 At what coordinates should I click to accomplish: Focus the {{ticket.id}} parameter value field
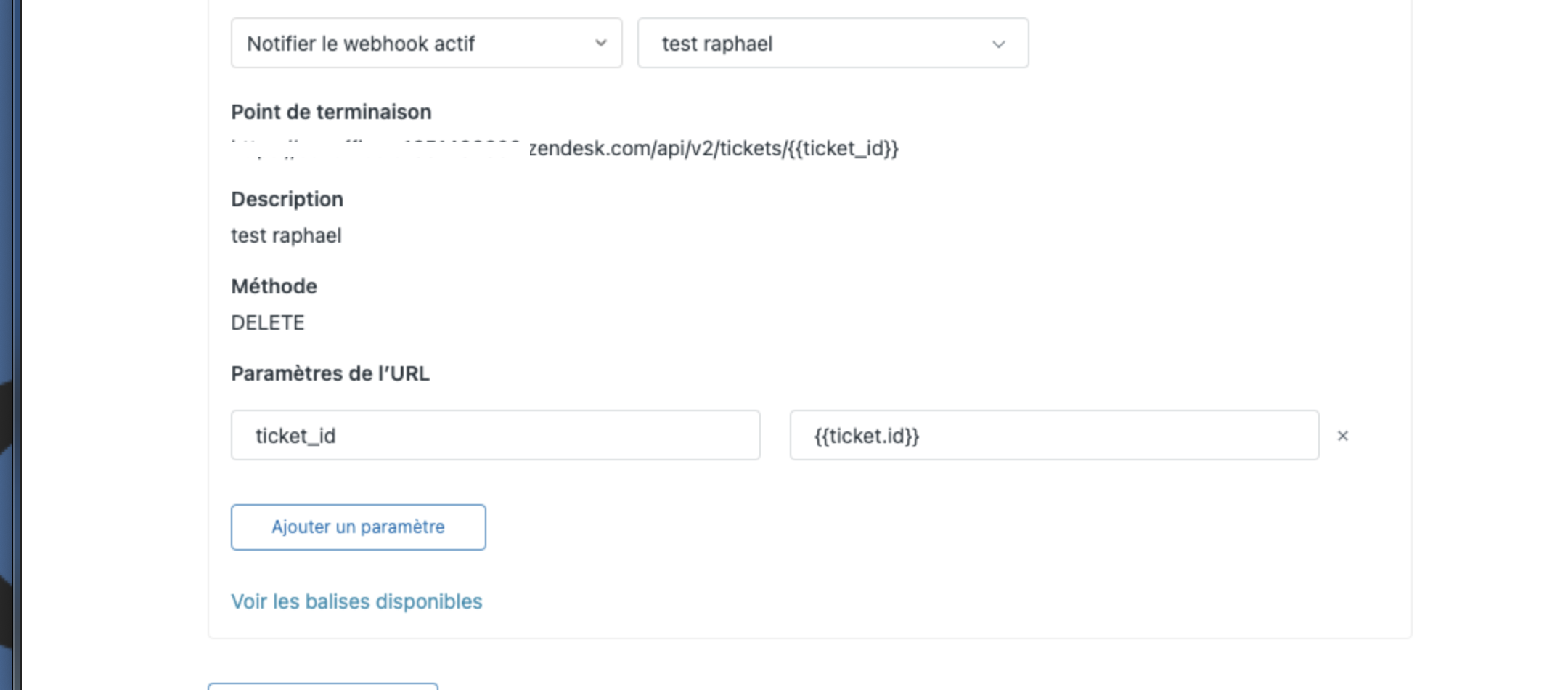click(1053, 436)
